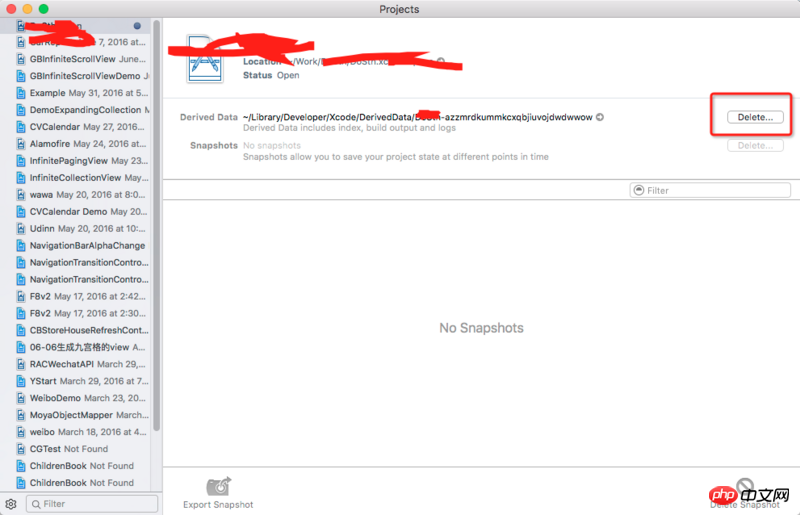Click the Export Snapshot camera icon

tap(219, 486)
